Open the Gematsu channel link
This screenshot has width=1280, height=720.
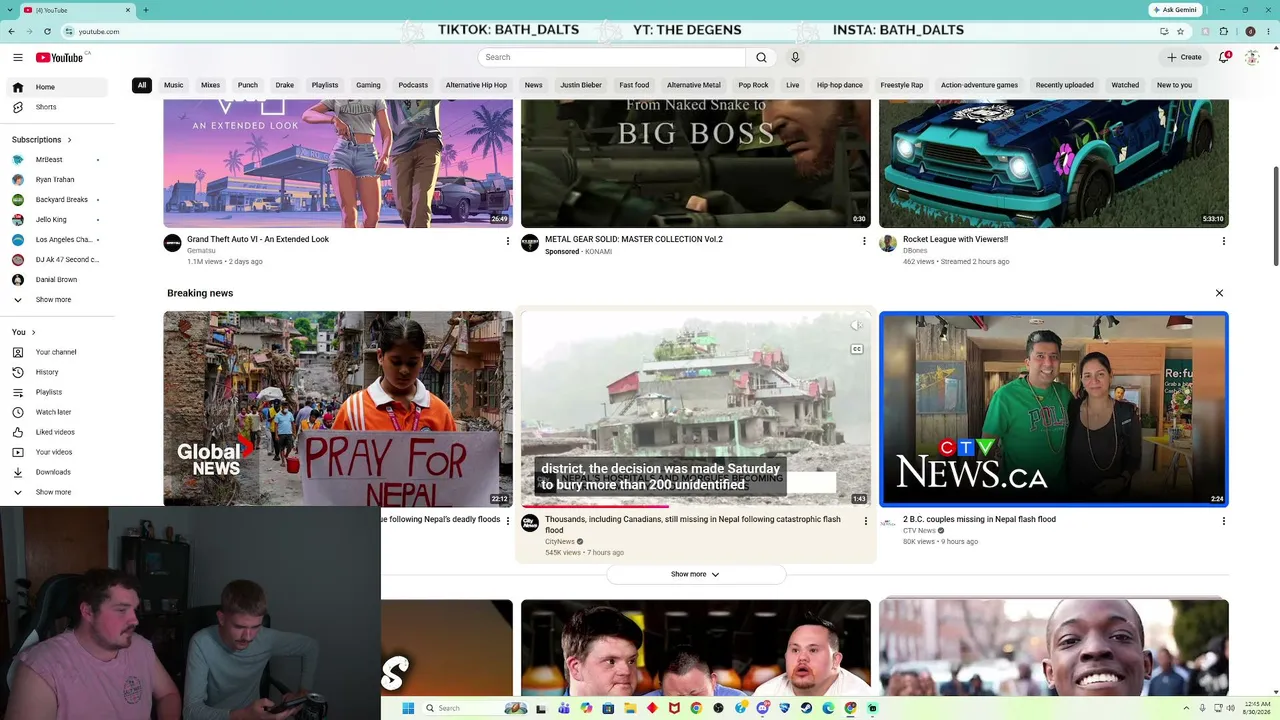201,251
